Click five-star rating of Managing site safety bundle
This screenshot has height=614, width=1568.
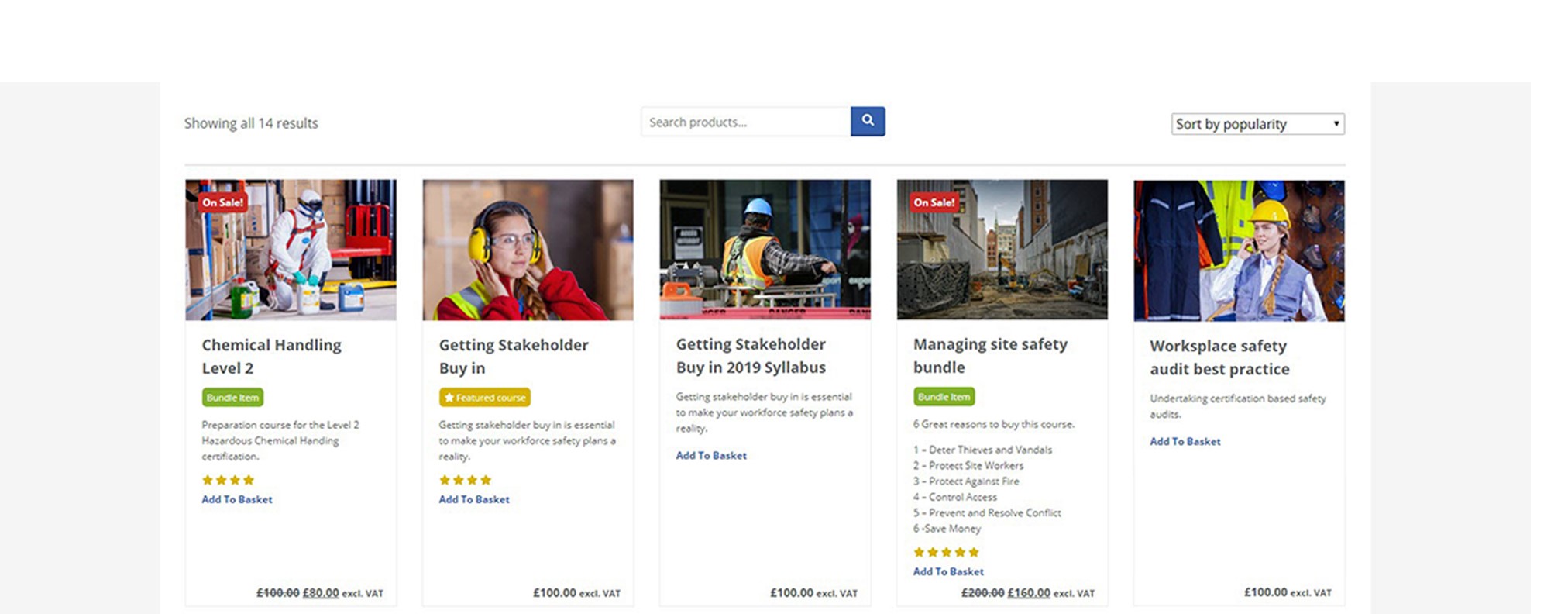pyautogui.click(x=946, y=552)
